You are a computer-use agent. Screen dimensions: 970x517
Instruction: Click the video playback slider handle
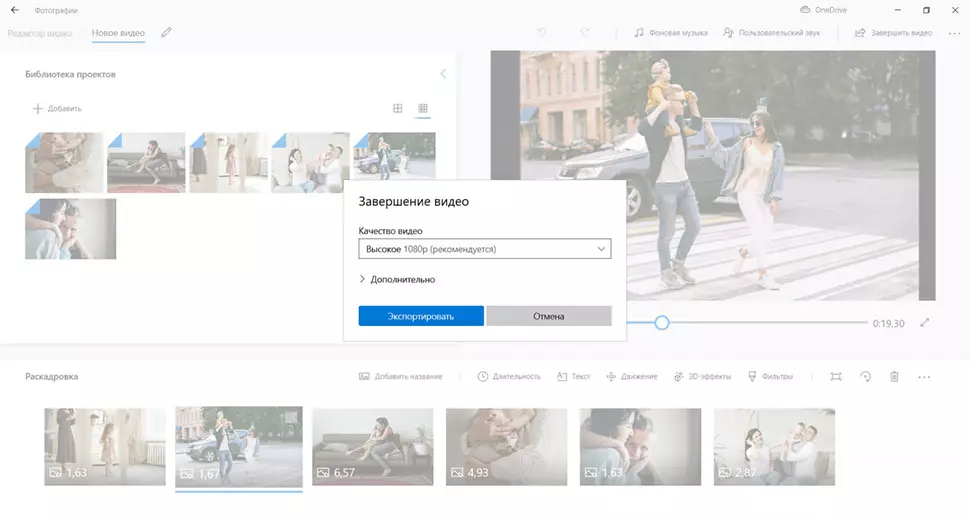[x=661, y=323]
